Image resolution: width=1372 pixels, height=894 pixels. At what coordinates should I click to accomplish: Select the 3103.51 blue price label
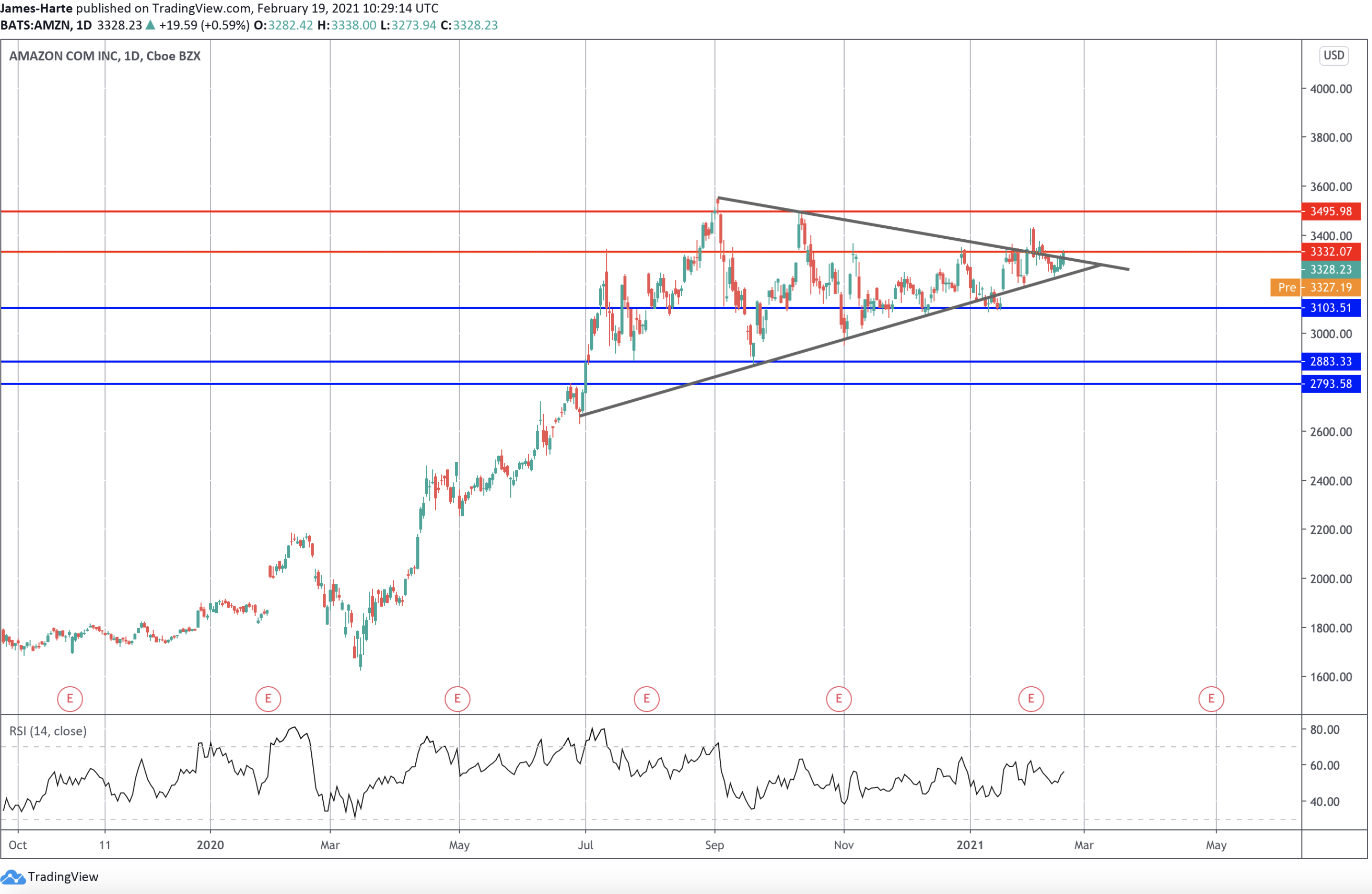coord(1331,308)
